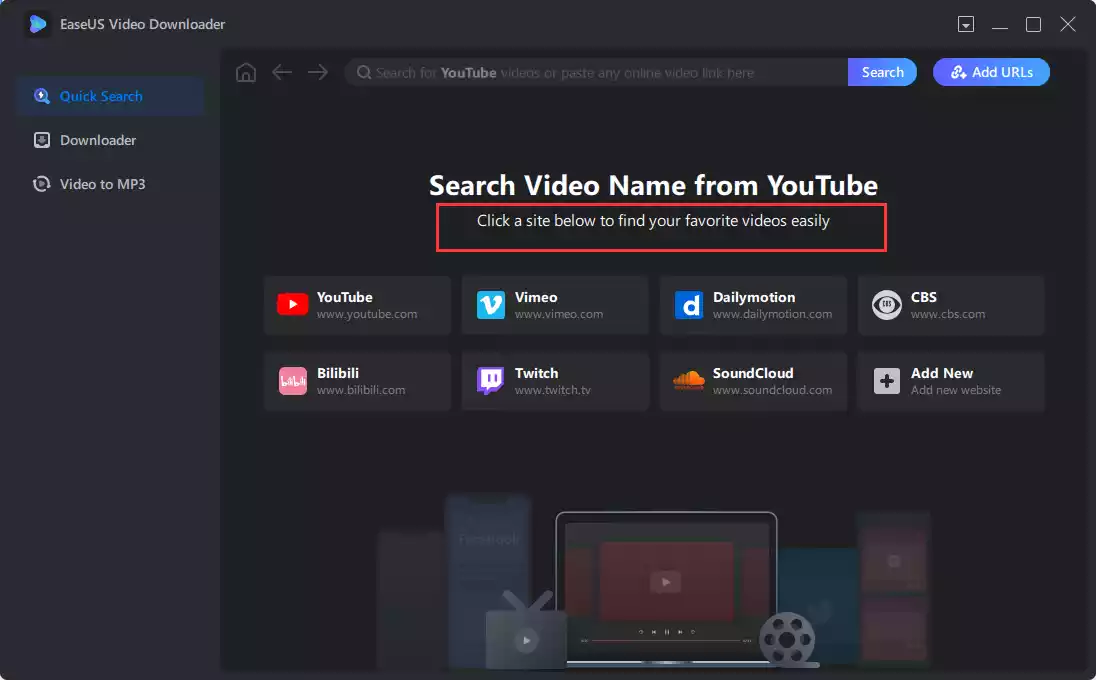Click the www.bilibili.com link text
This screenshot has width=1096, height=680.
click(x=361, y=390)
